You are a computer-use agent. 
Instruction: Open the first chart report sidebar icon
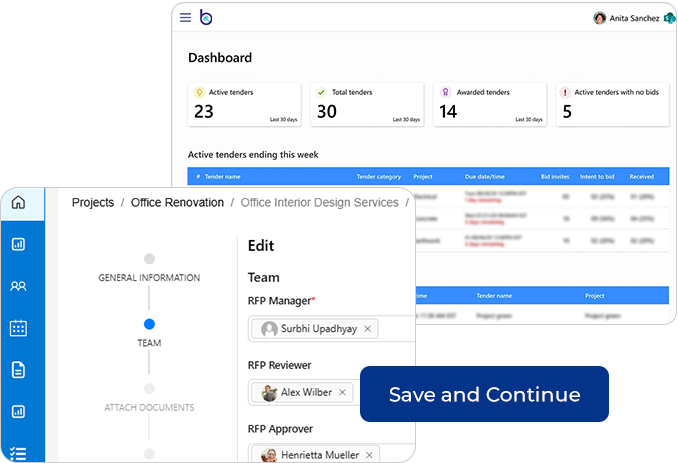click(x=18, y=244)
